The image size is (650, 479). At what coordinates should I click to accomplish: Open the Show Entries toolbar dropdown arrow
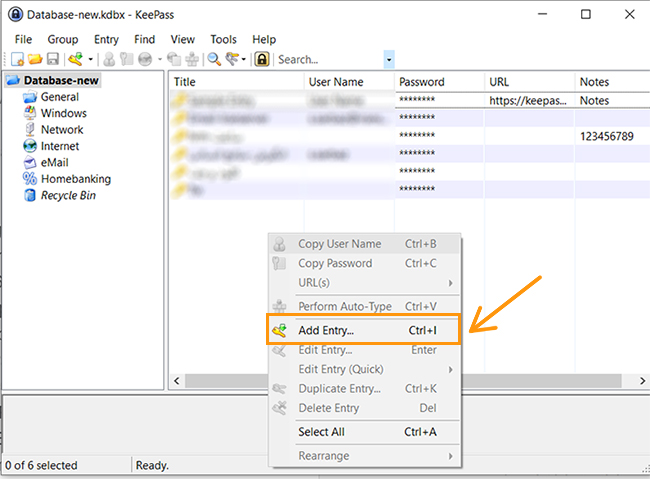click(x=244, y=60)
